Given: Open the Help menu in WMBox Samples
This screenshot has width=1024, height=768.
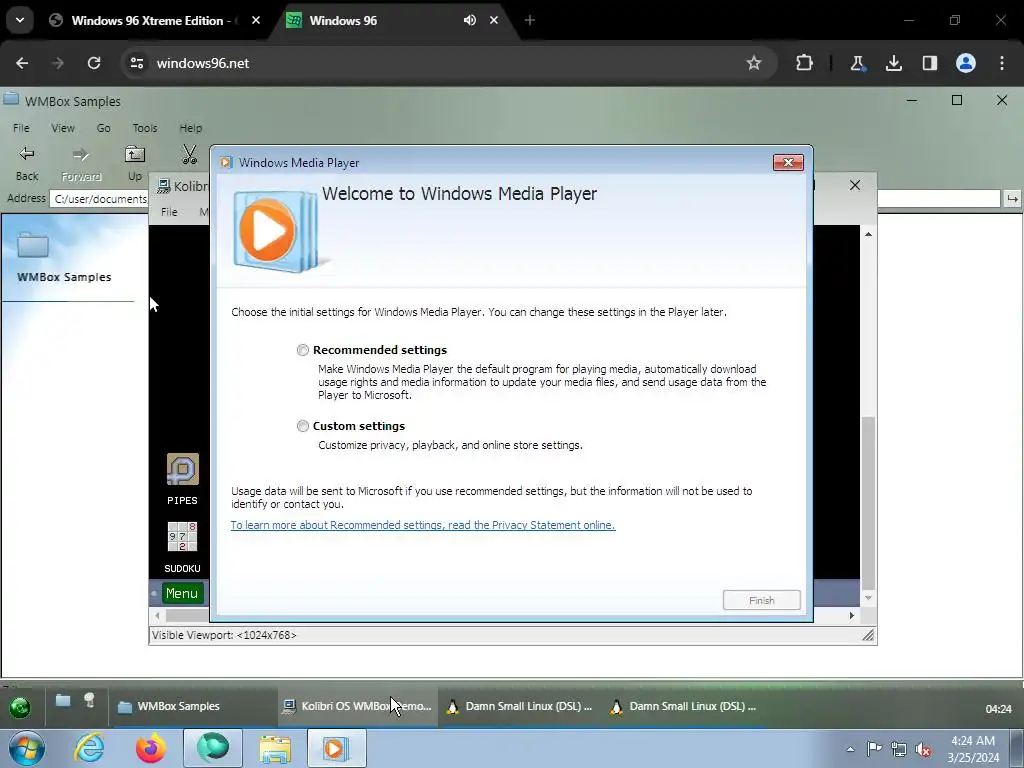Looking at the screenshot, I should (191, 128).
